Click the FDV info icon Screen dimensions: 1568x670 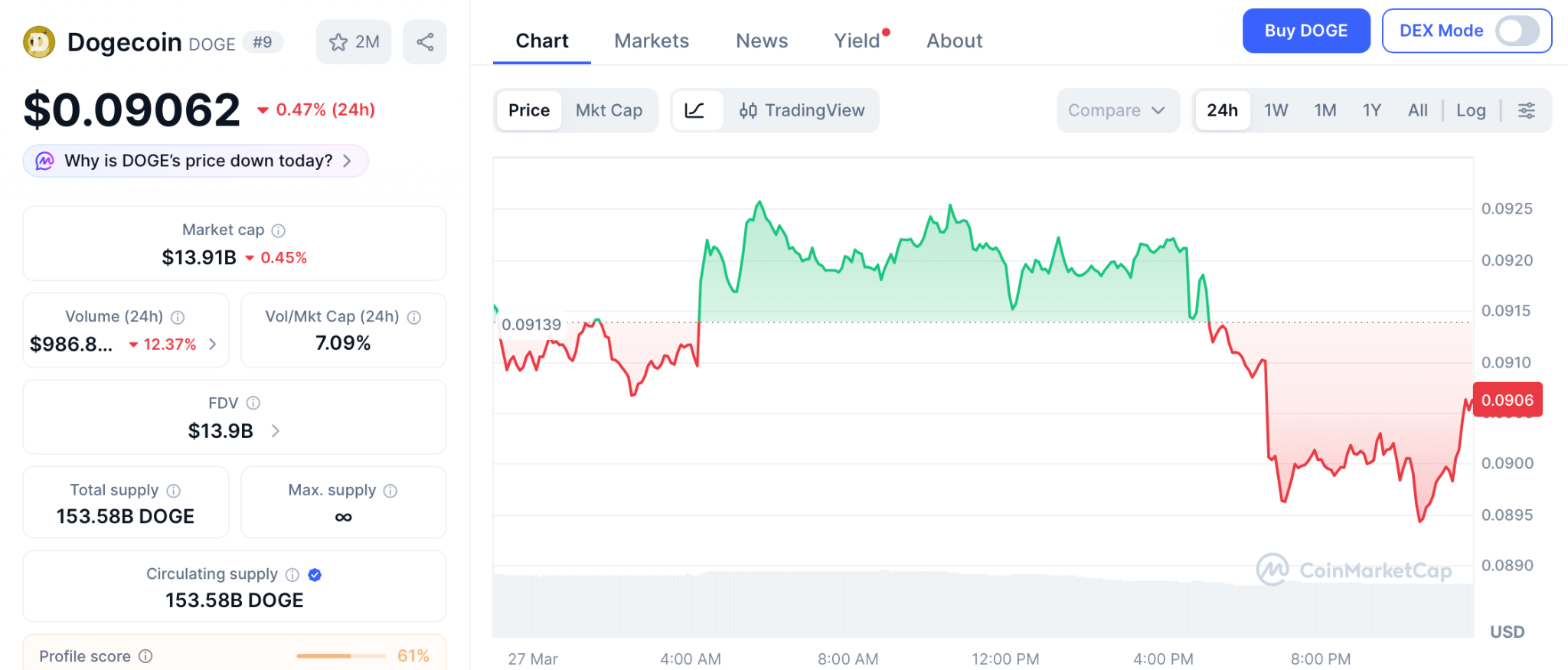(x=253, y=403)
